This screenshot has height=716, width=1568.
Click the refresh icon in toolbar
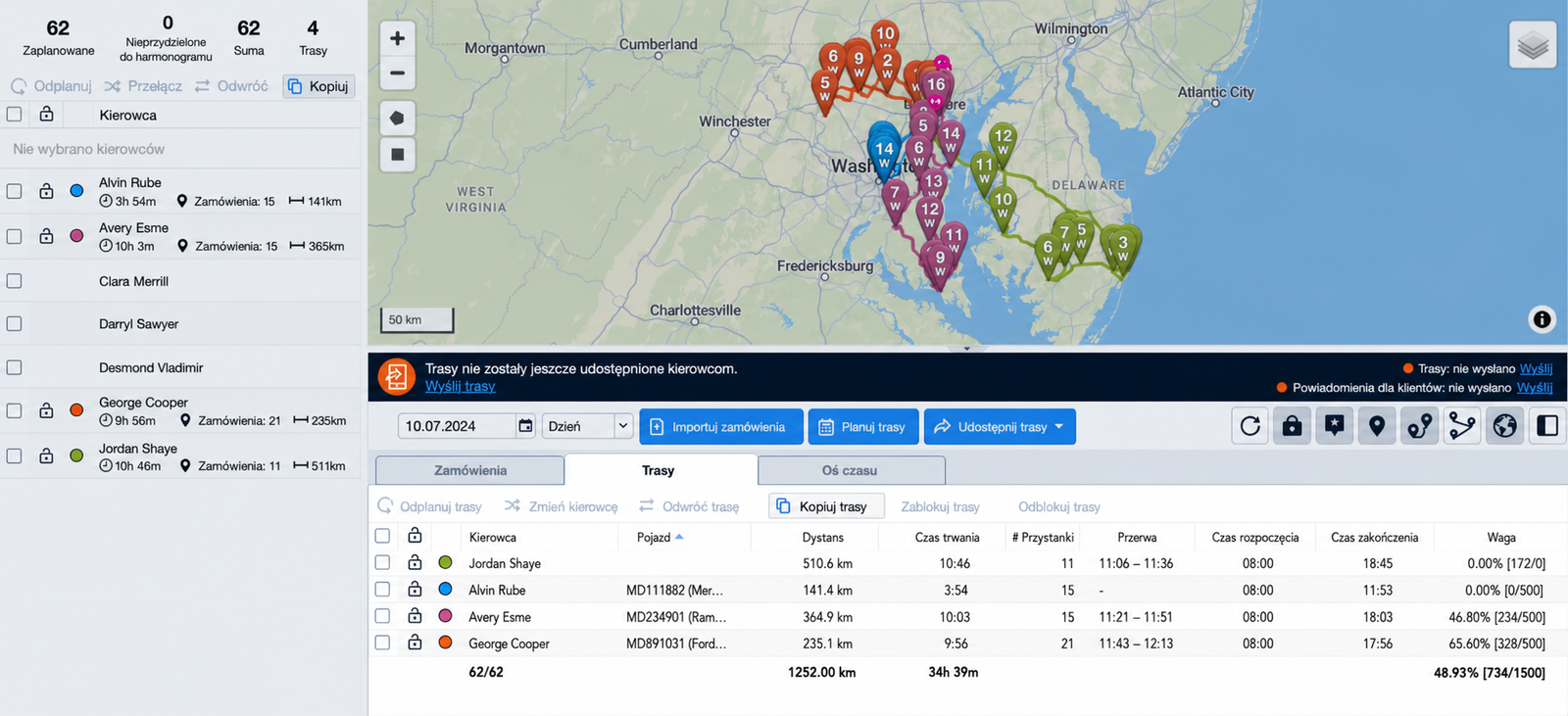point(1250,426)
